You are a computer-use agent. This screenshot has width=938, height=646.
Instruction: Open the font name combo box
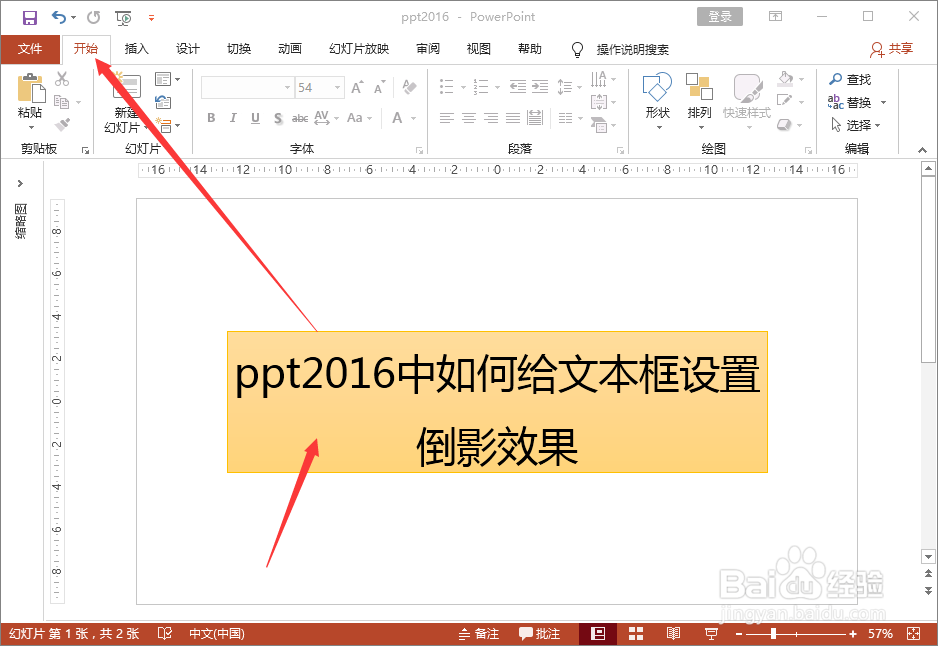click(x=247, y=87)
